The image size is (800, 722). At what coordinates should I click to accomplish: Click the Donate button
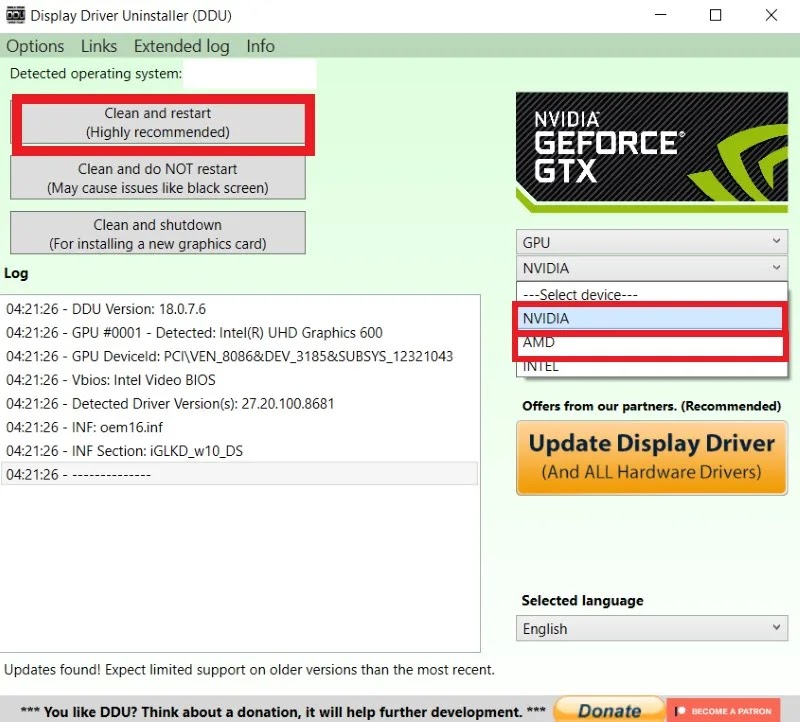point(609,710)
